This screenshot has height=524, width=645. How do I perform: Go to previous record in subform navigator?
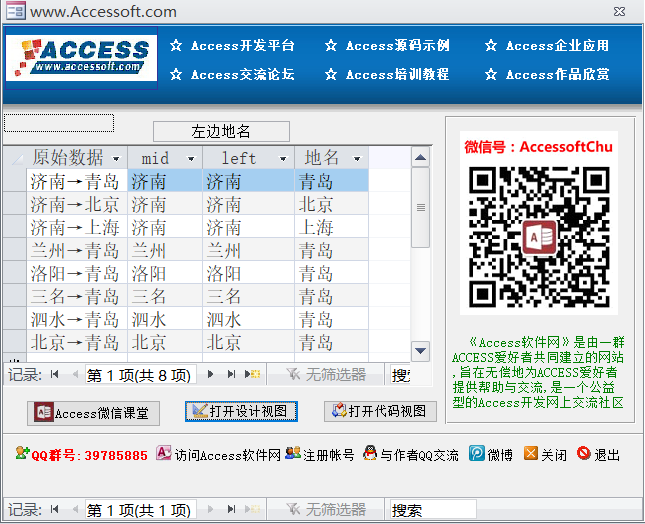75,374
